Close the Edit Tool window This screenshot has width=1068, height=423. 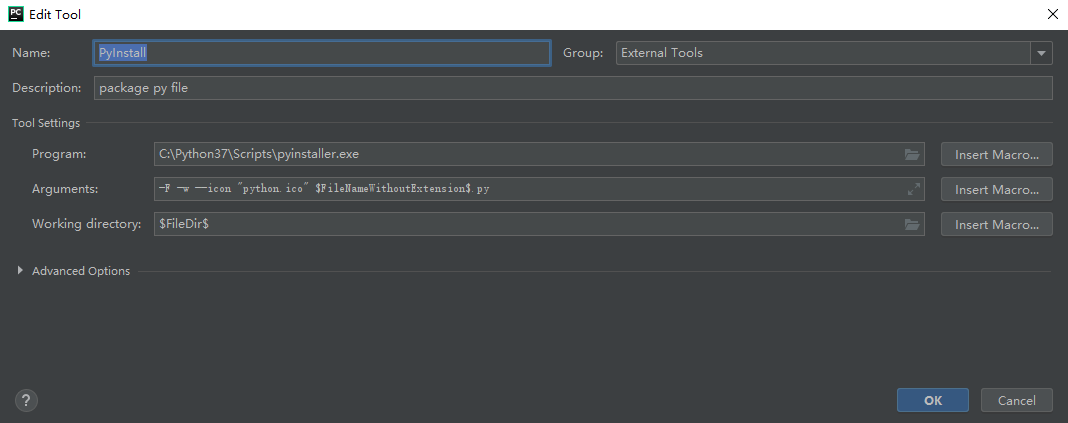pyautogui.click(x=1052, y=14)
